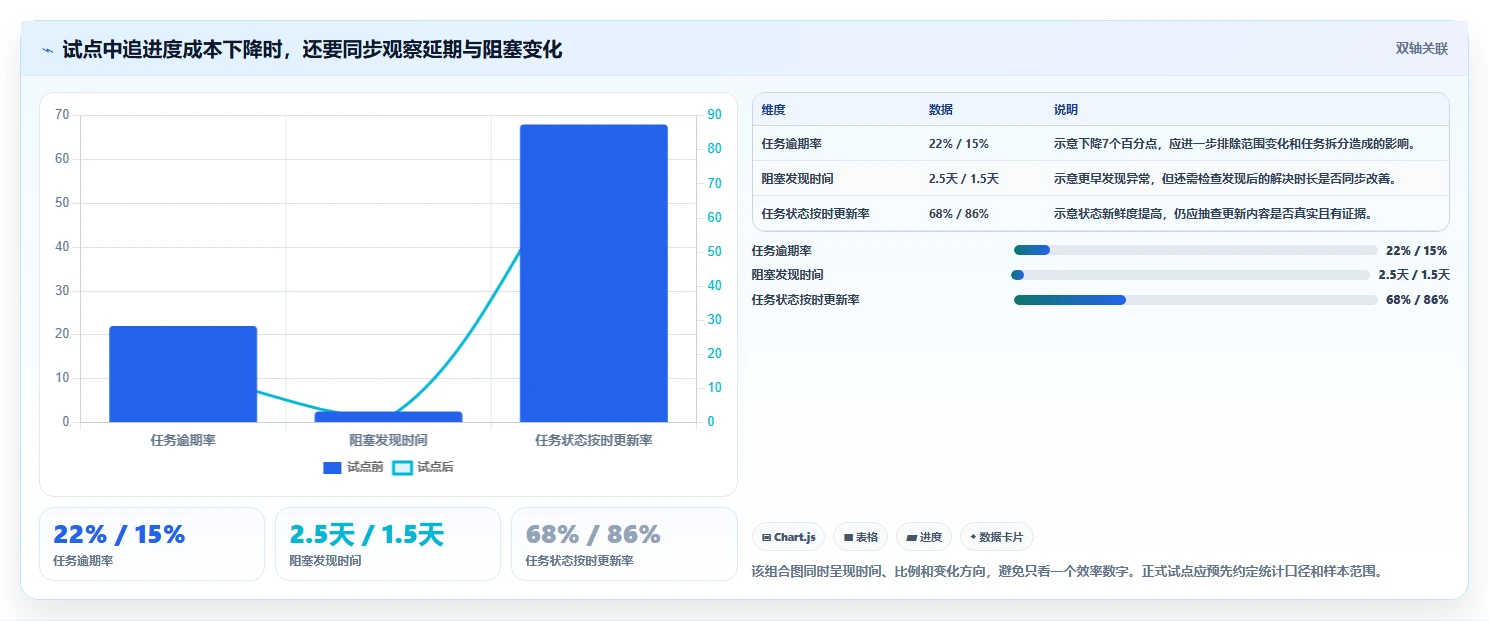Toggle the 试点前 legend item
Viewport: 1489px width, 621px height.
point(354,467)
